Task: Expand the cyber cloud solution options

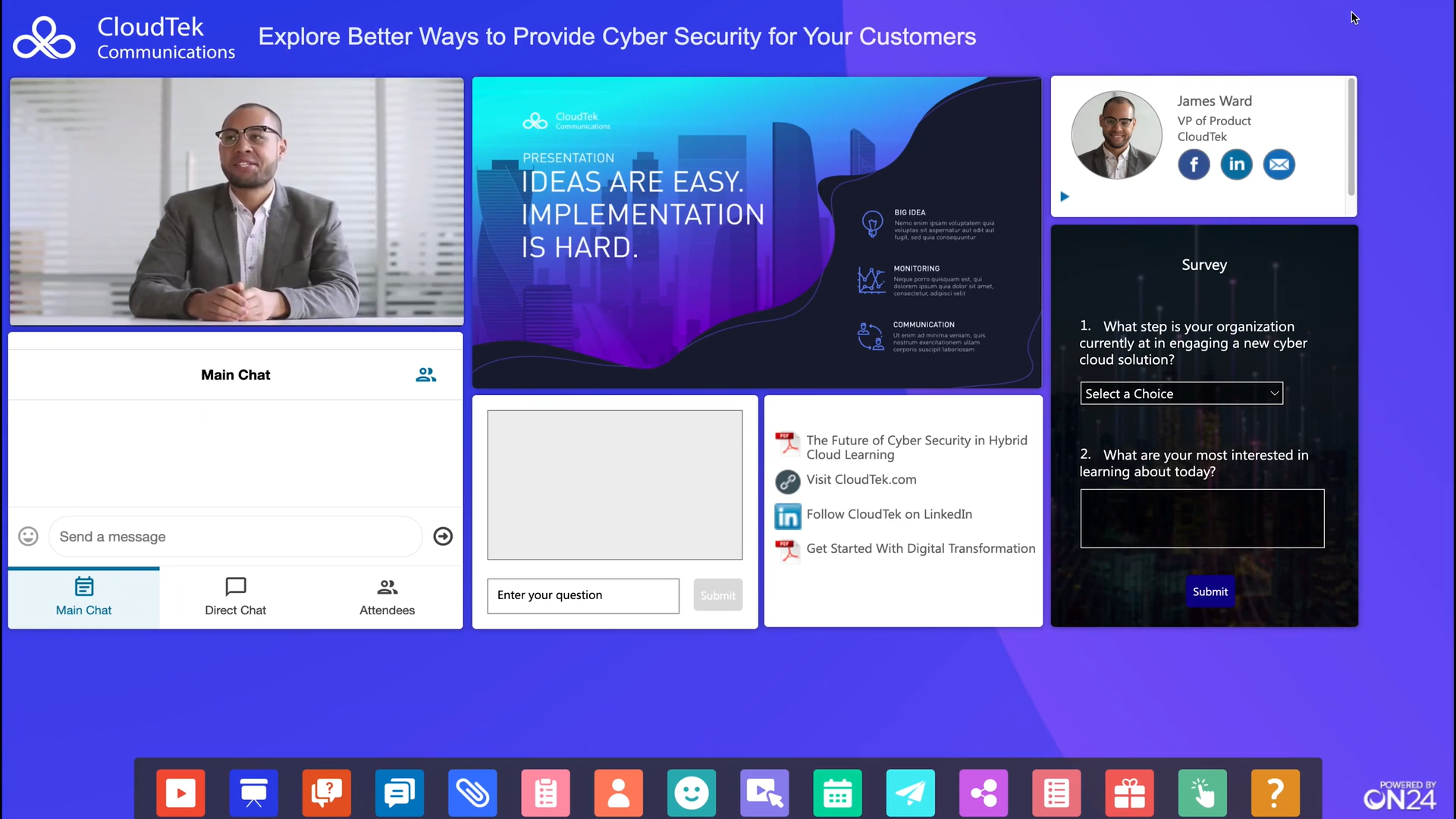Action: (1182, 393)
